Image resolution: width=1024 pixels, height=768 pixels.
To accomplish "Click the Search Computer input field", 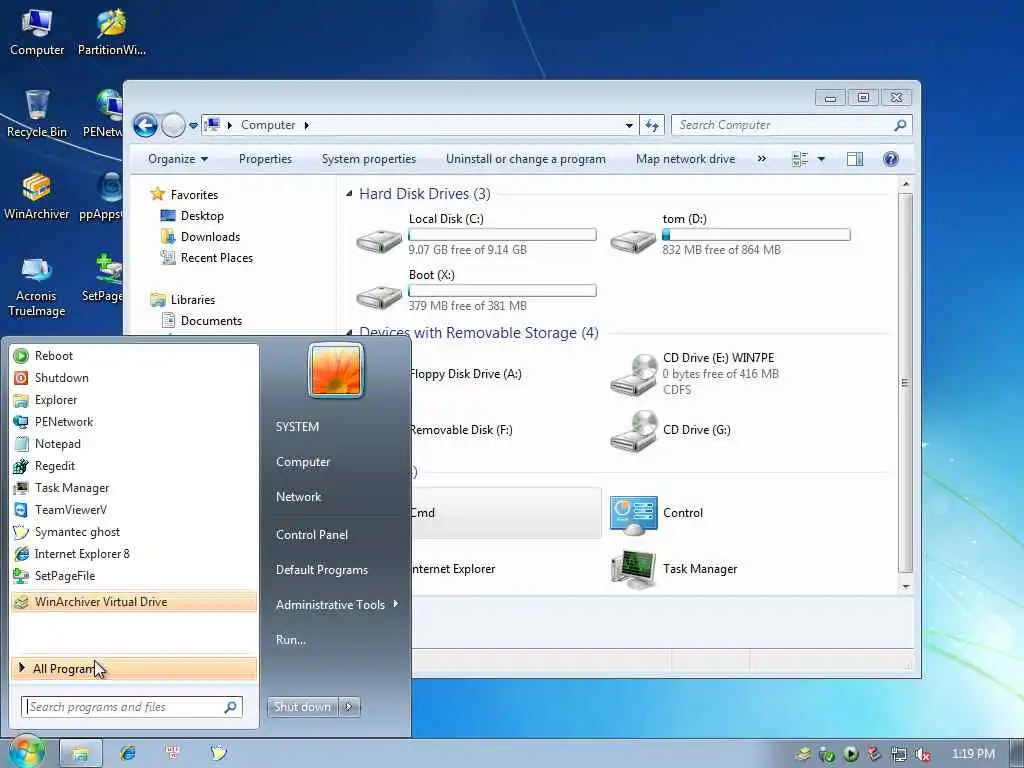I will (x=792, y=125).
